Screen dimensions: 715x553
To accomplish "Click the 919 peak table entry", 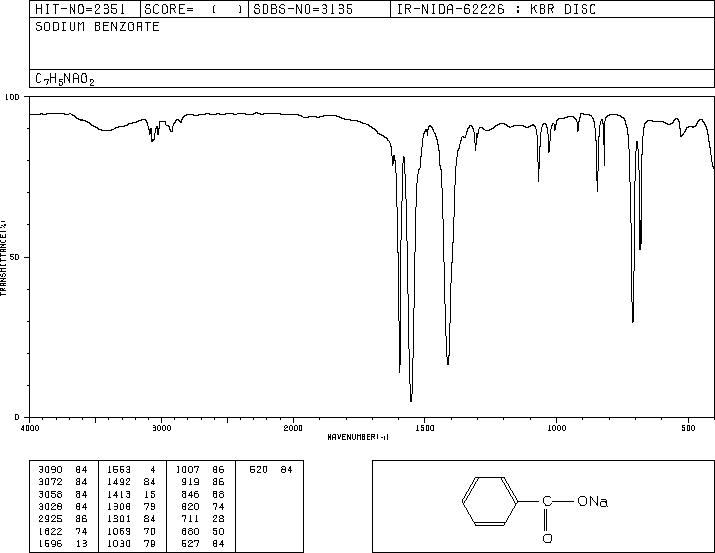I will coord(202,482).
